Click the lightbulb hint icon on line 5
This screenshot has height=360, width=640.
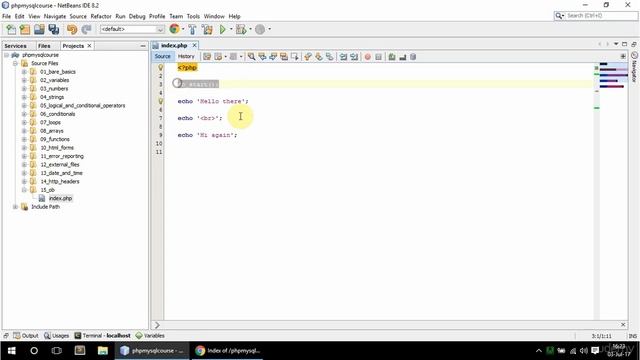(160, 101)
